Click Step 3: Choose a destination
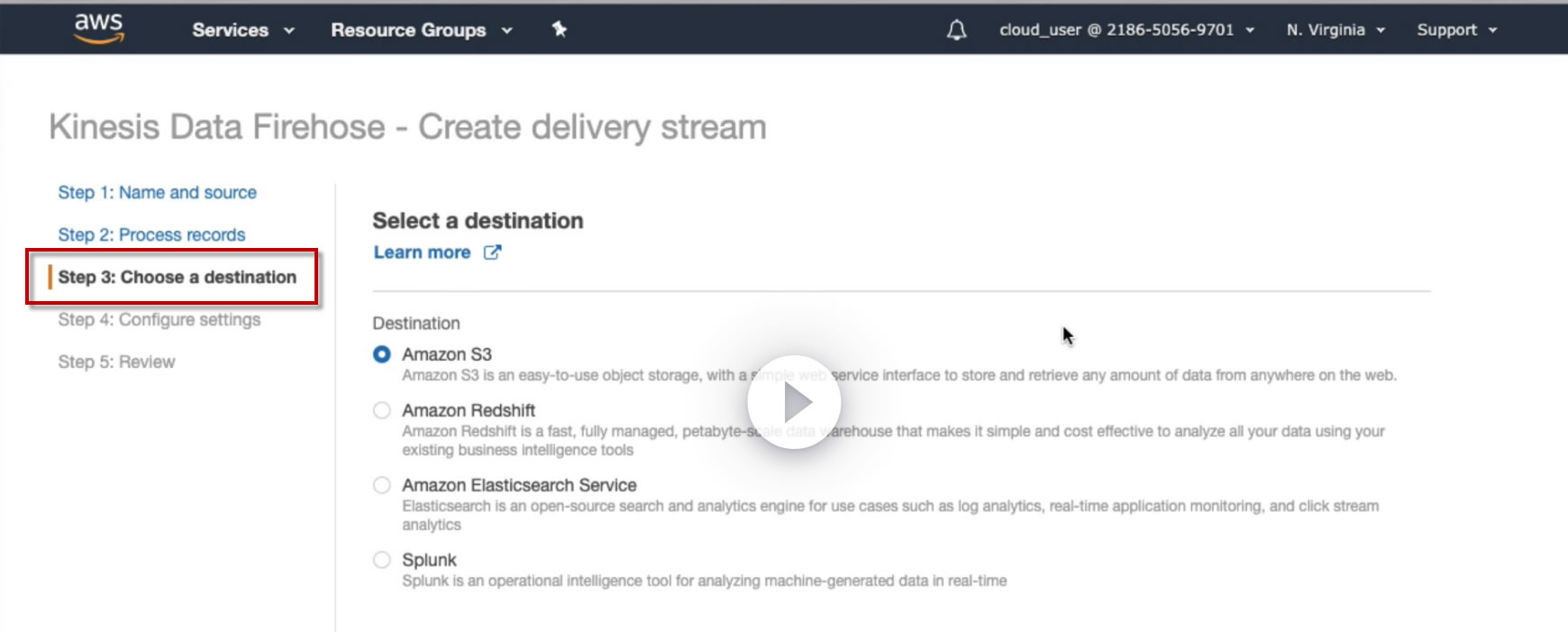 pos(178,277)
